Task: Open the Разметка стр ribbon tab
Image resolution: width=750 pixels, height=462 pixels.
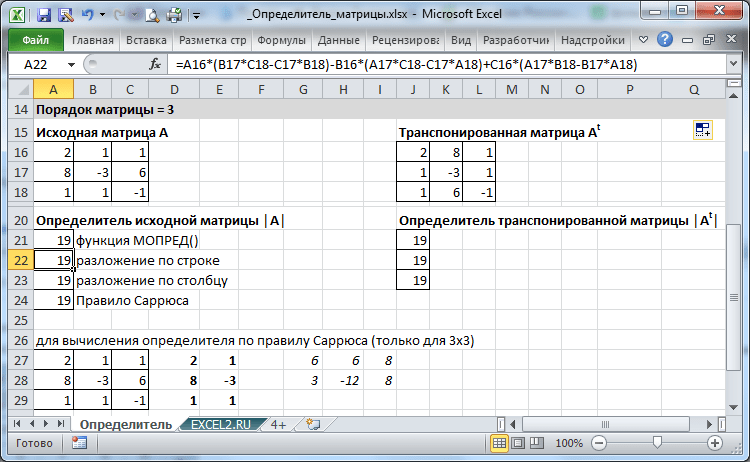Action: (x=213, y=40)
